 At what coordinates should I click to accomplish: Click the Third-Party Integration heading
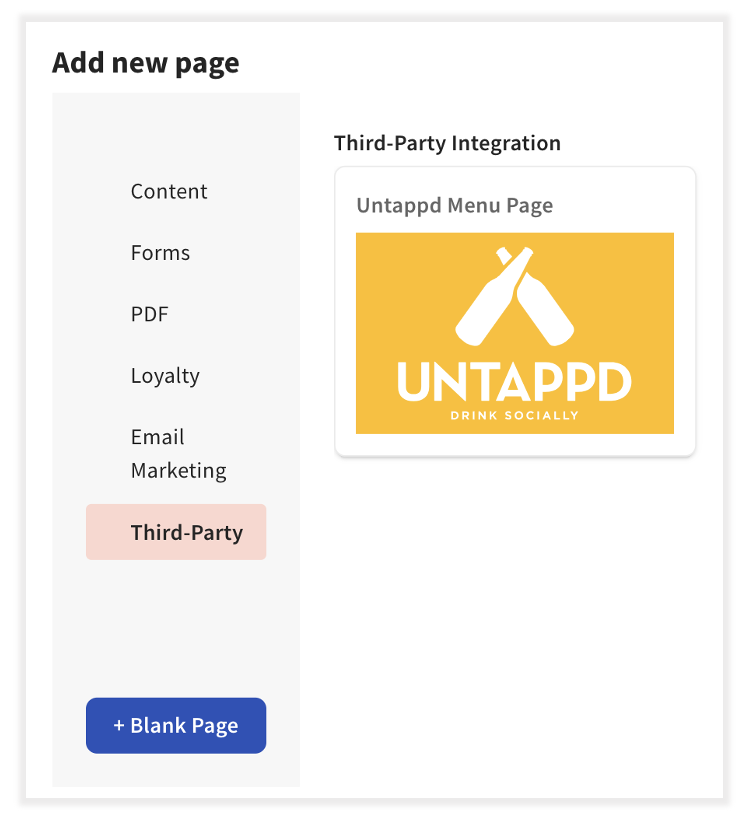(447, 143)
